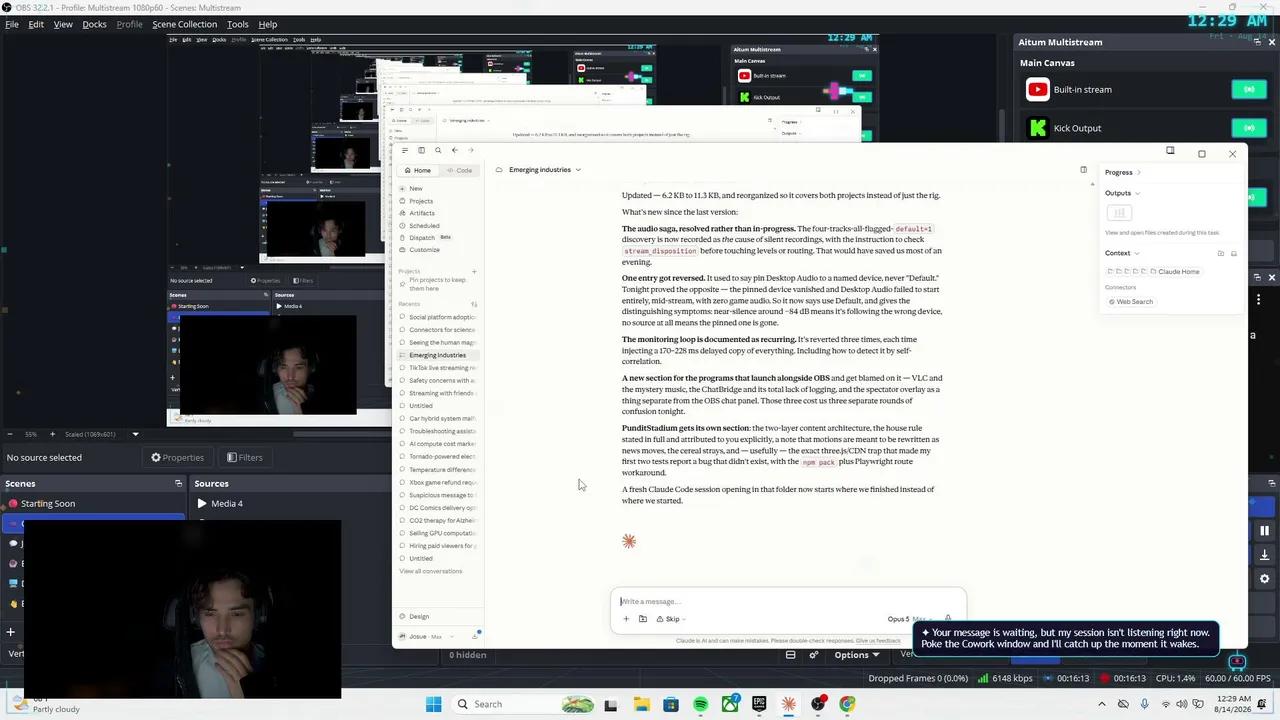The image size is (1280, 720).
Task: Click the pause icon in OBS controls
Action: [1264, 531]
